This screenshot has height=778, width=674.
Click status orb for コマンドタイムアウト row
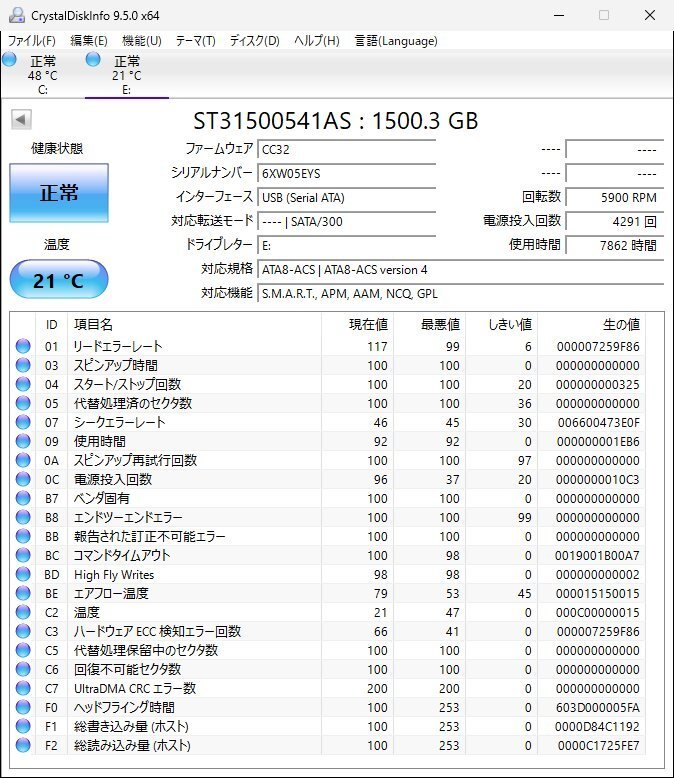(23, 555)
